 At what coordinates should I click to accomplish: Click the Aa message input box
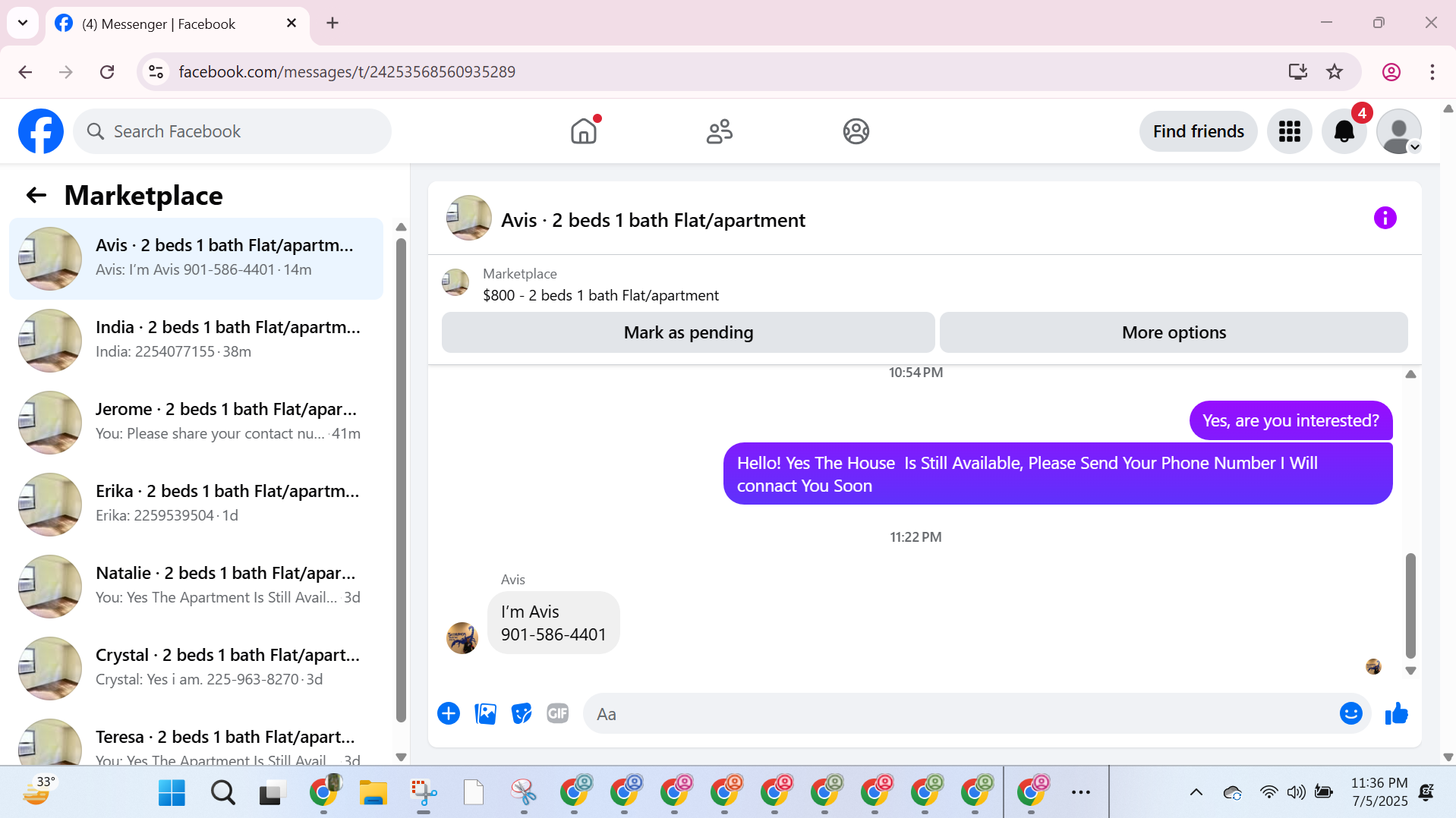click(960, 713)
